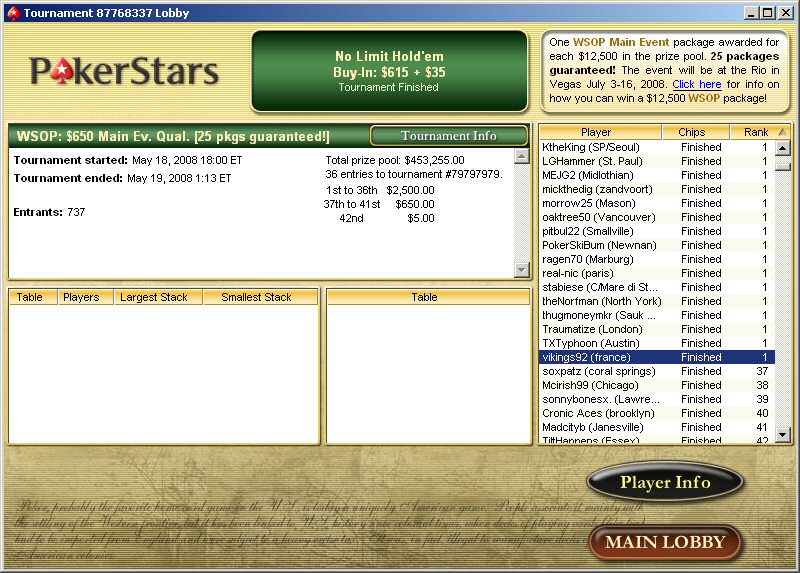Click the title bar PokerStars spade icon
This screenshot has height=573, width=800.
point(11,13)
